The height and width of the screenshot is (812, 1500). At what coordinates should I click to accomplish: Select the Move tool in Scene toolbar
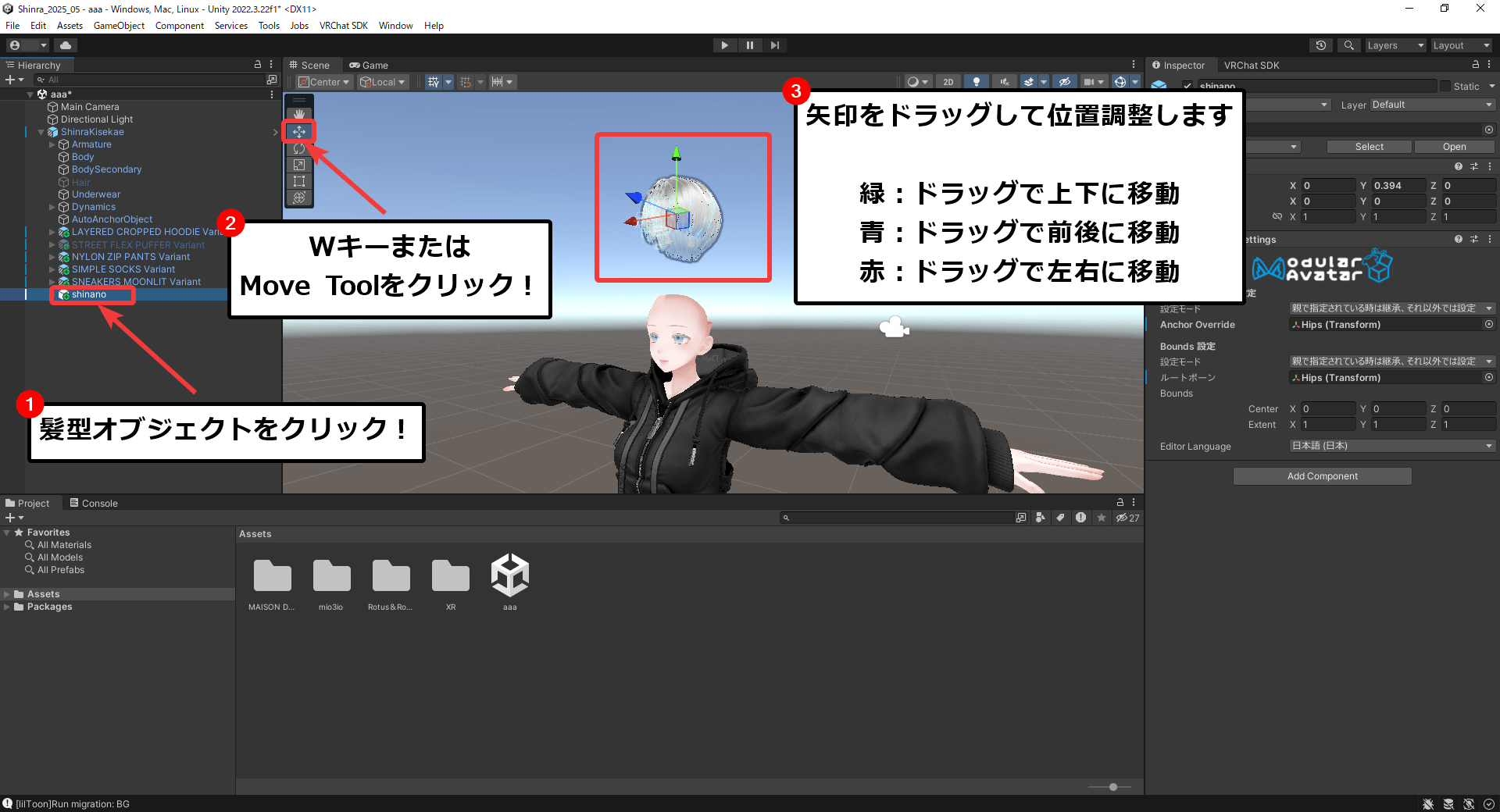click(299, 132)
